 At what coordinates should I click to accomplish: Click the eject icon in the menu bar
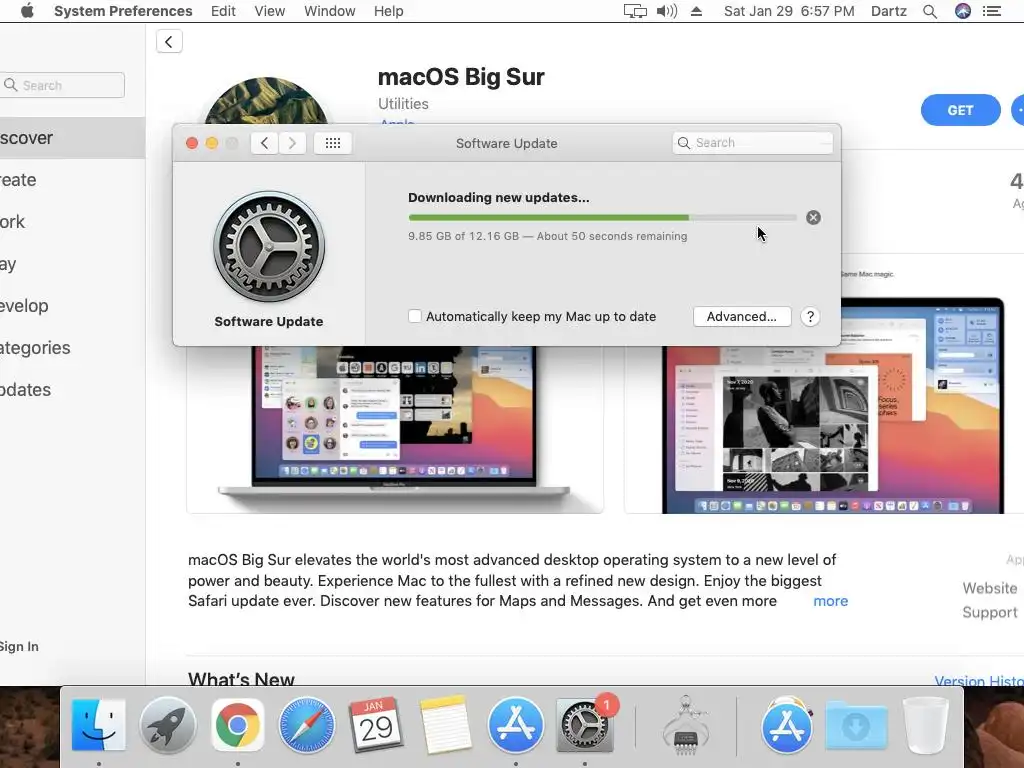coord(696,11)
